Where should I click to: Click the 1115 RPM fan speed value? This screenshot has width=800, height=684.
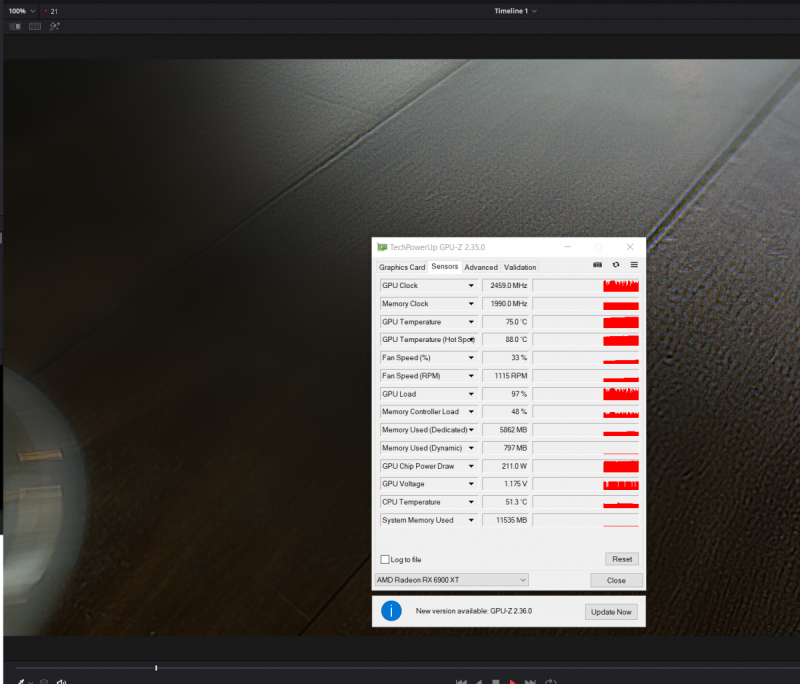pyautogui.click(x=506, y=376)
